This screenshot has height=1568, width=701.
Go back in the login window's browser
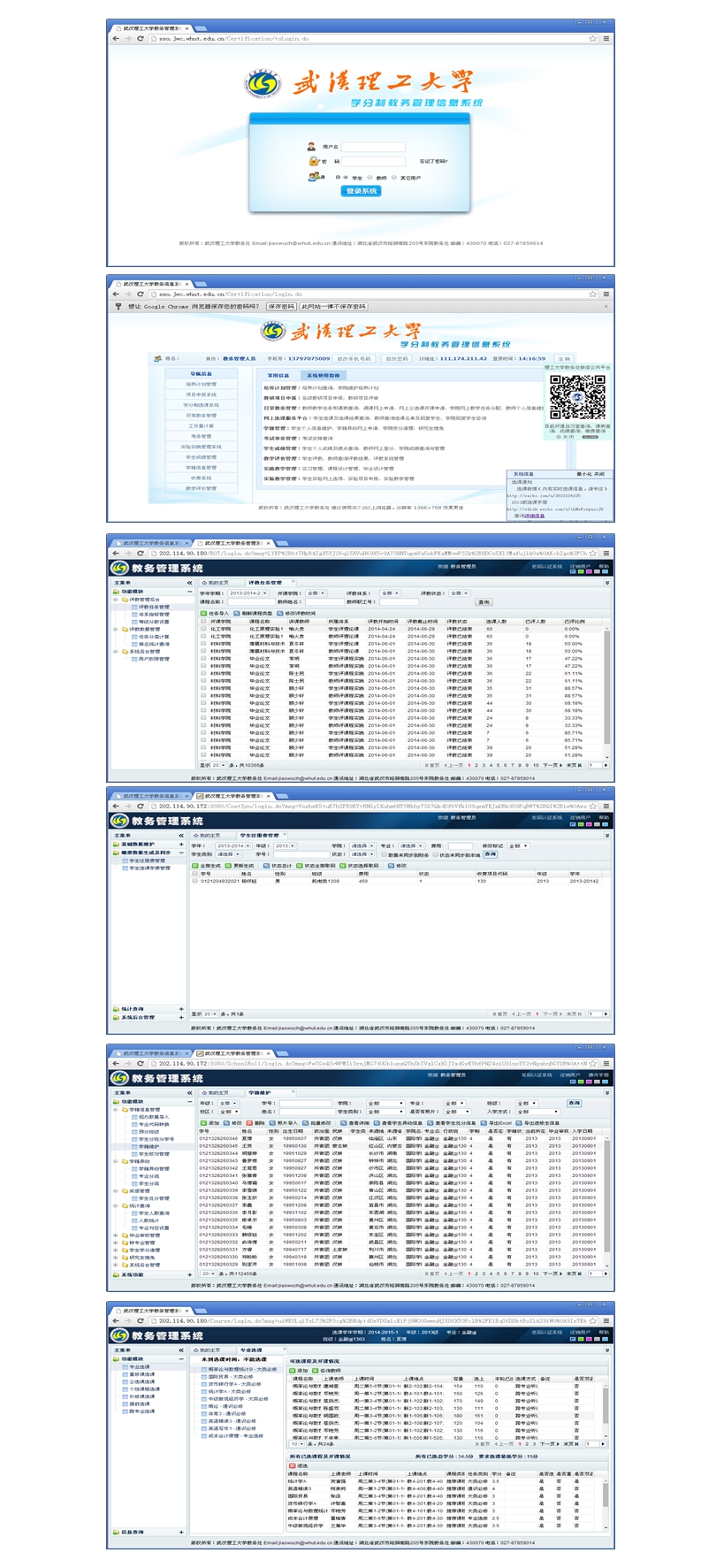click(116, 38)
